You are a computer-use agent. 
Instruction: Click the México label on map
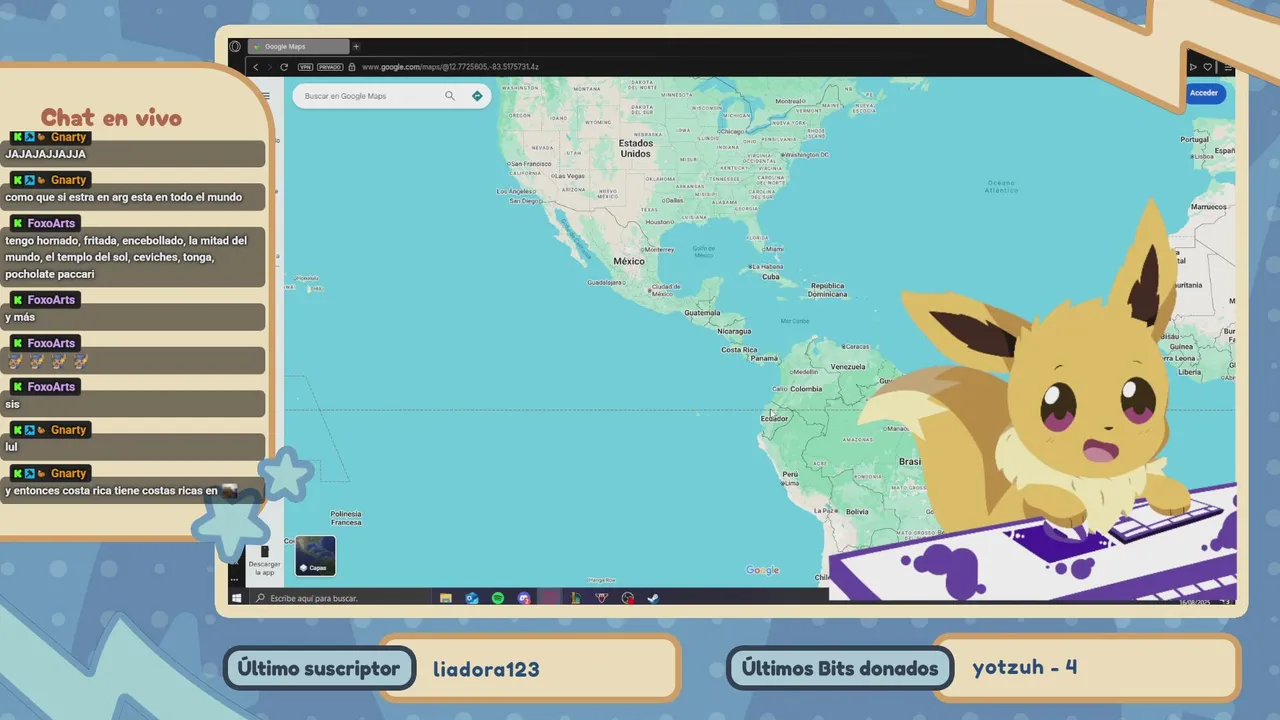click(x=628, y=261)
